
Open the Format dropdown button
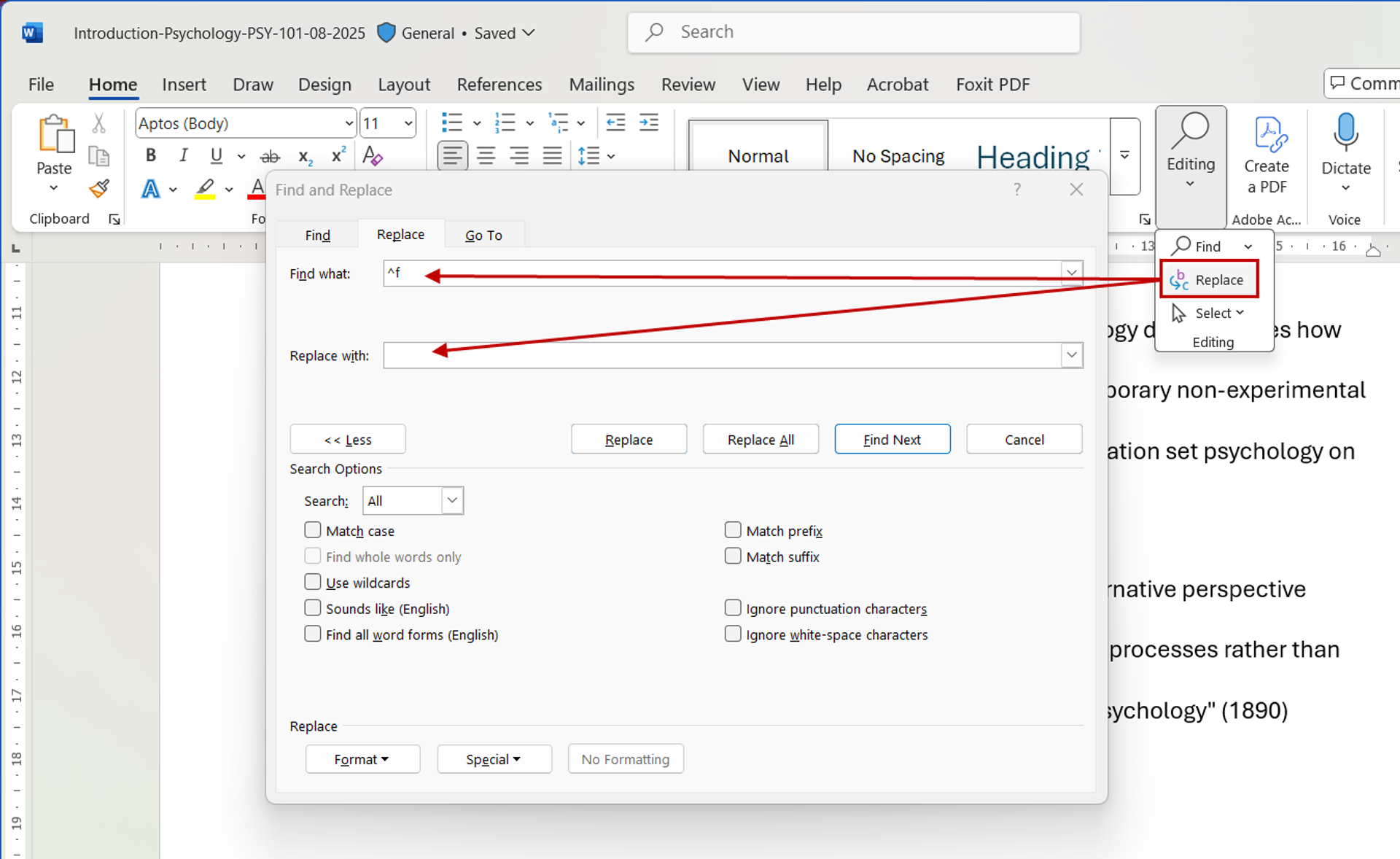(x=362, y=759)
